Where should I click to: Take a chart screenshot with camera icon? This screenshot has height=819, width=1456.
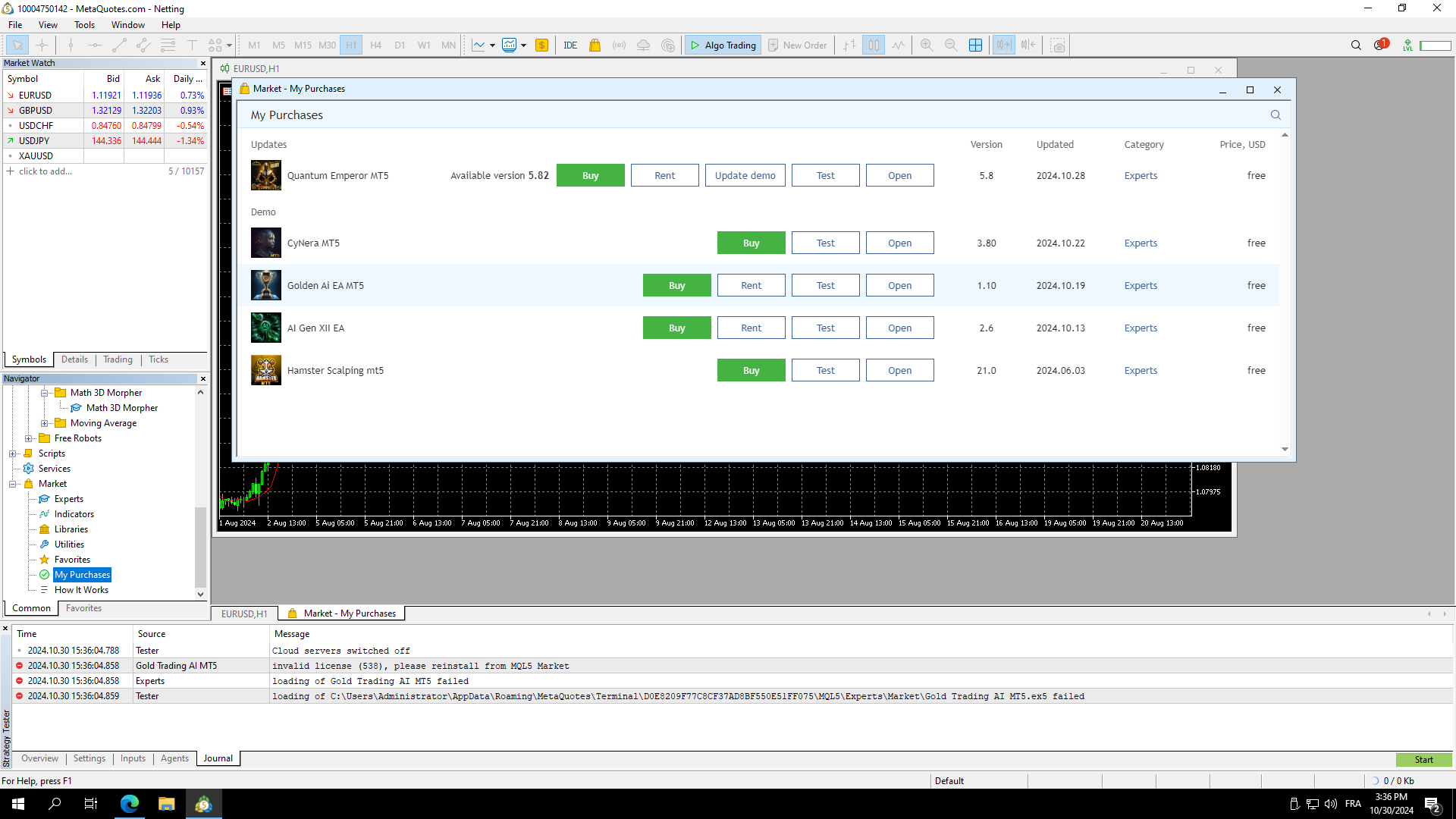click(1058, 45)
